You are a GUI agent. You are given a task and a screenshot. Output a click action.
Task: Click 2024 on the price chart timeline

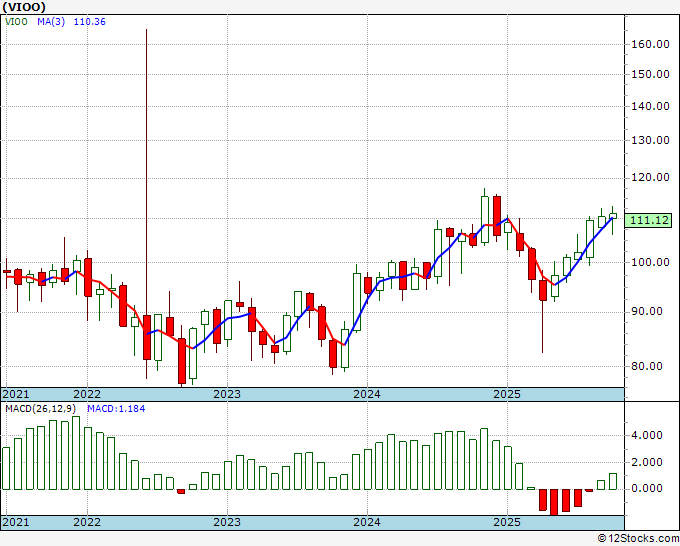(x=367, y=394)
